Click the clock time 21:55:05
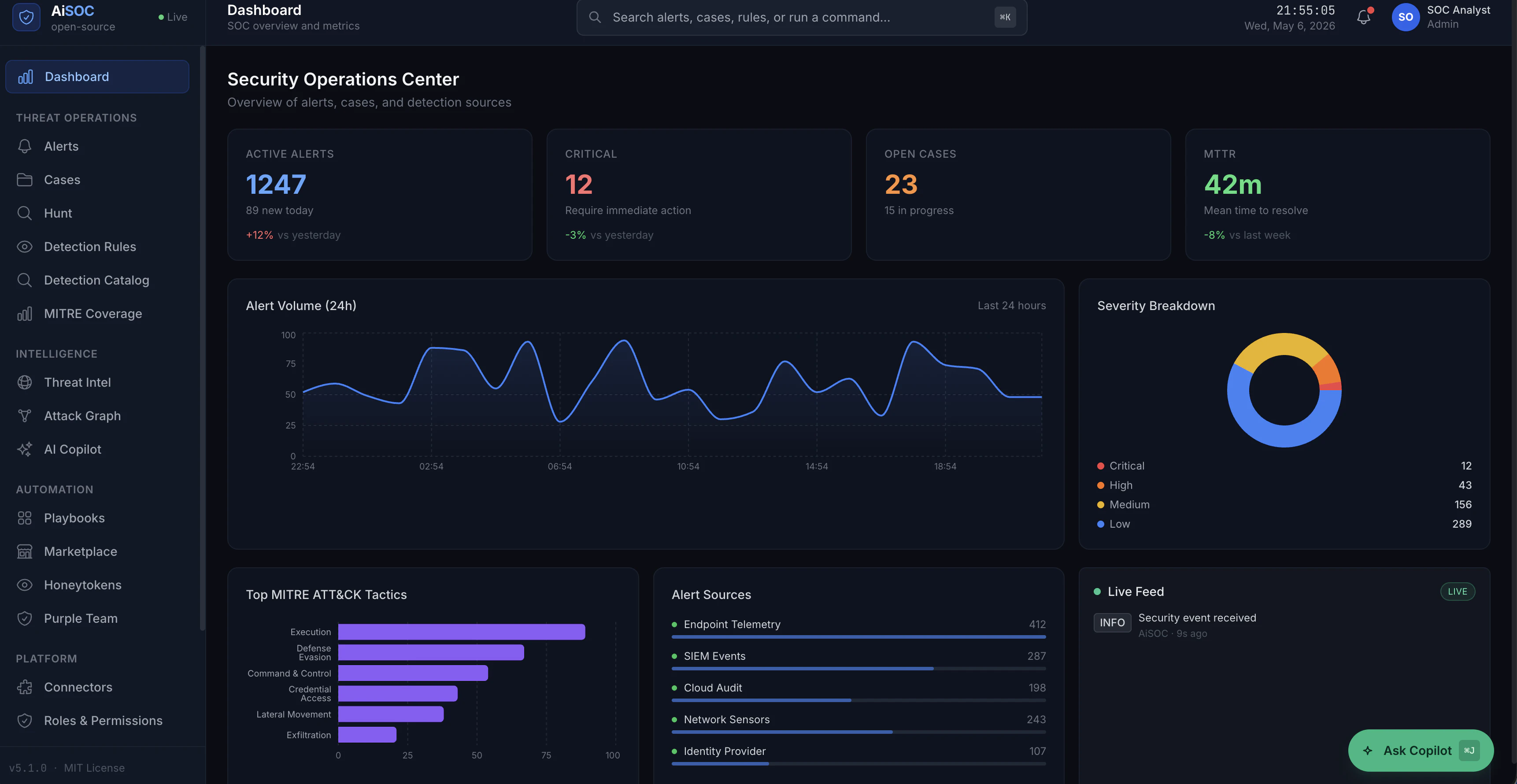The image size is (1517, 784). click(1305, 10)
